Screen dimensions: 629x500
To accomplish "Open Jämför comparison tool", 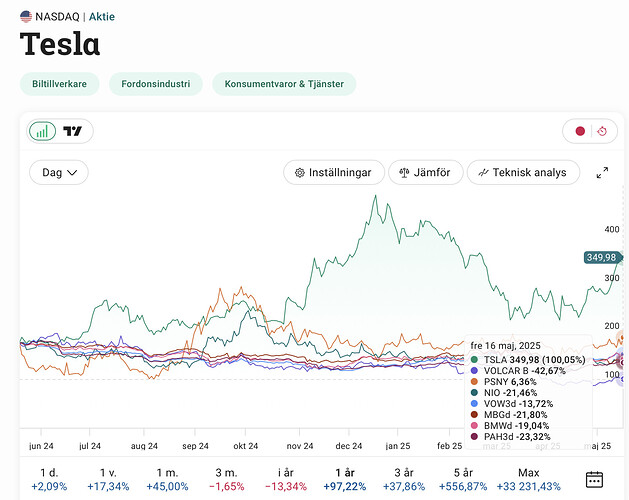I will (x=425, y=173).
